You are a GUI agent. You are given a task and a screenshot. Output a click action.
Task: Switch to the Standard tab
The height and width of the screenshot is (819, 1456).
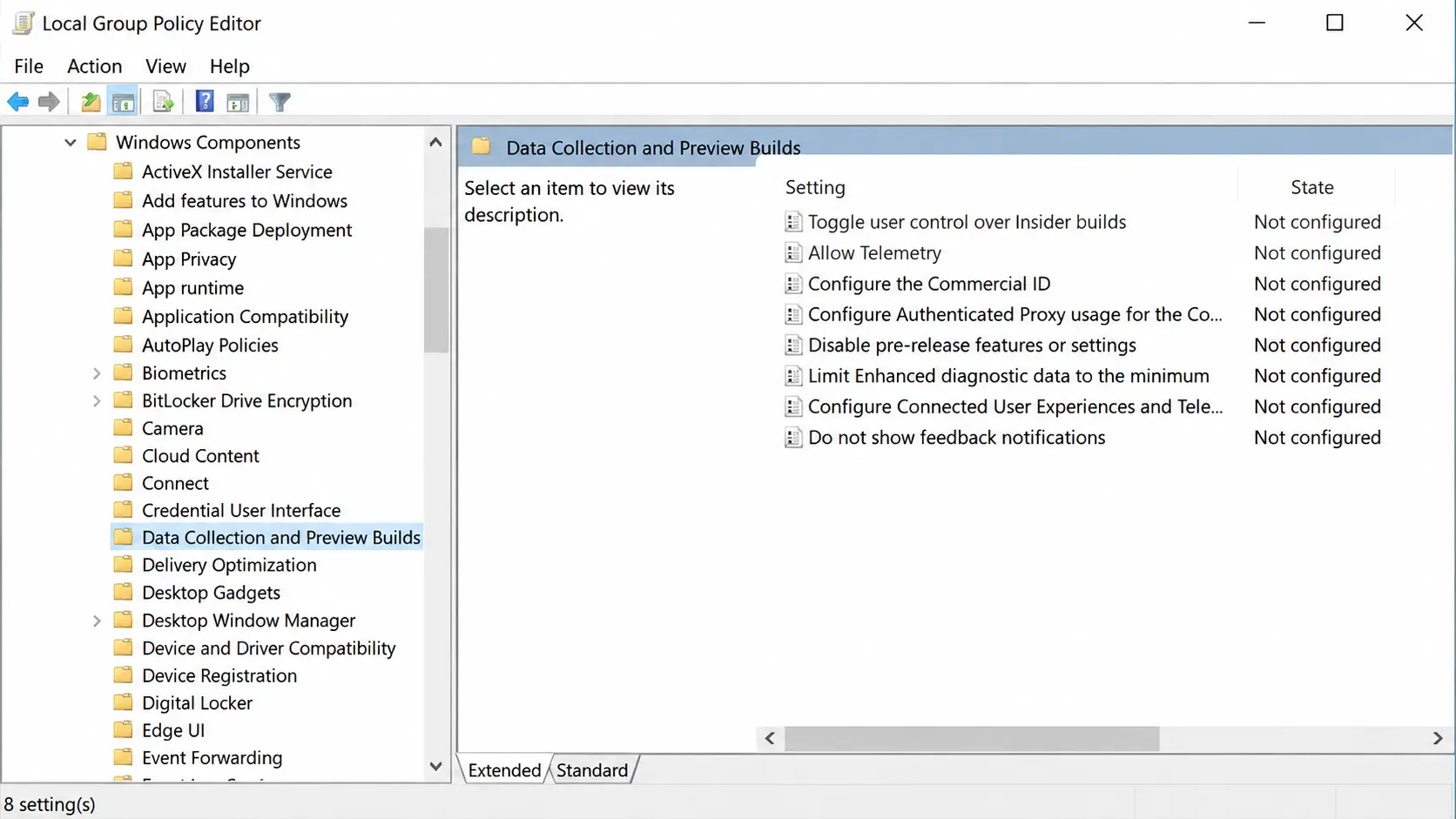592,770
